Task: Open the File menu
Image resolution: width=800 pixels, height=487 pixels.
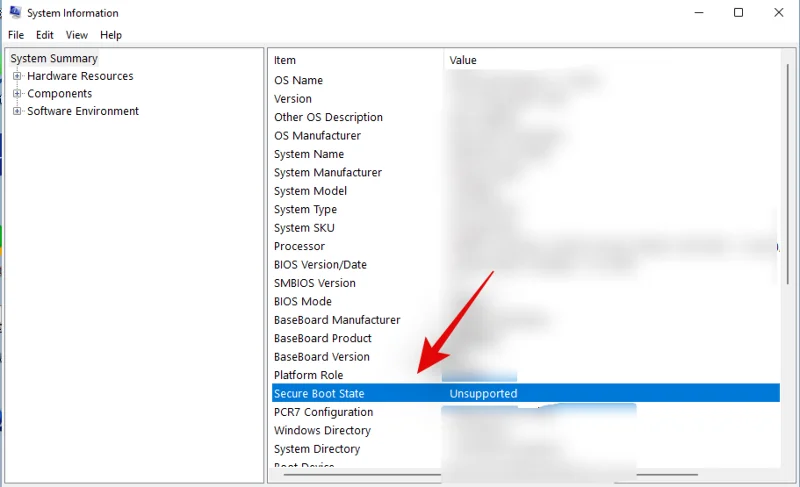Action: point(16,35)
